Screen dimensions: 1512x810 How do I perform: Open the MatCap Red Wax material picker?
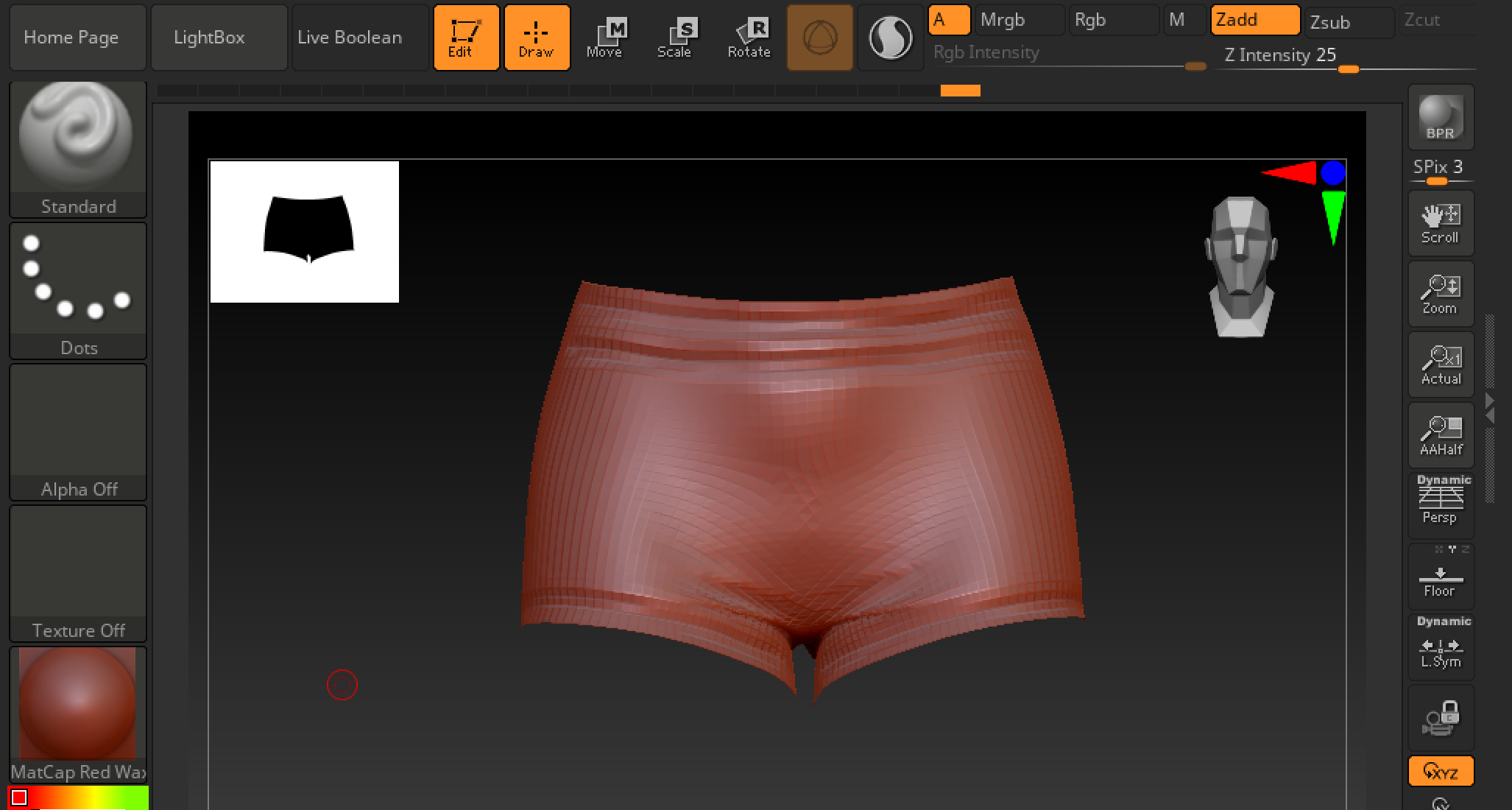click(78, 715)
